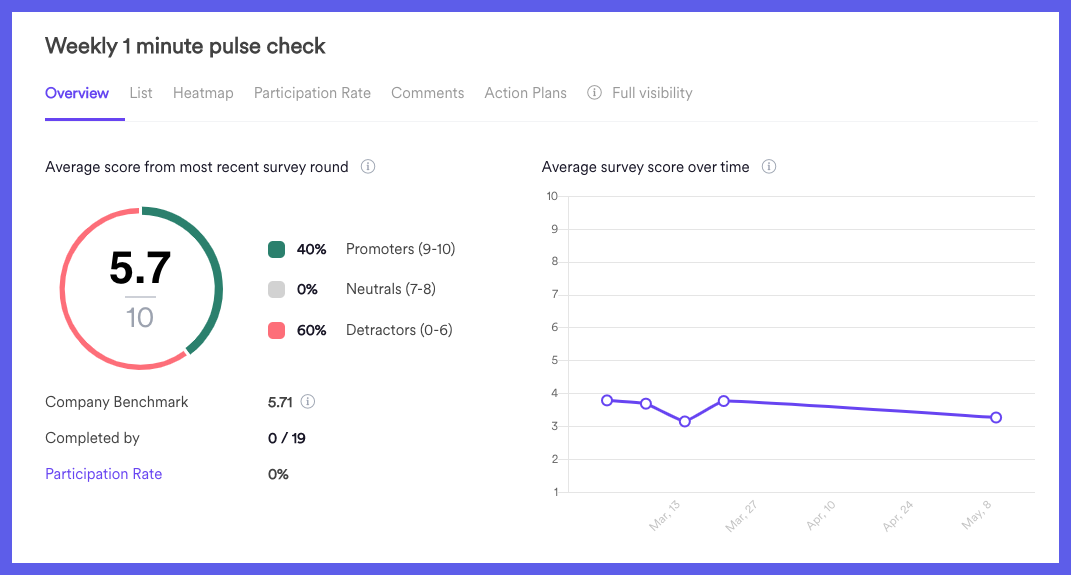Viewport: 1071px width, 575px height.
Task: Click the first data point on line chart
Action: coord(607,400)
